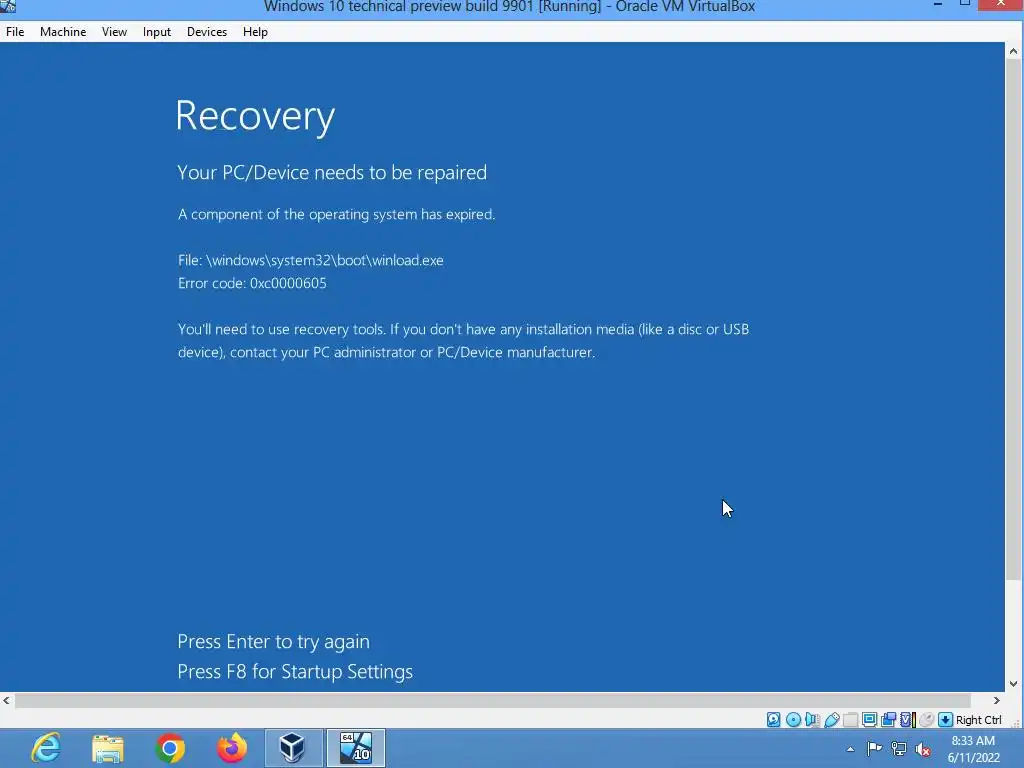Viewport: 1024px width, 768px height.
Task: Open the Machine menu
Action: pyautogui.click(x=63, y=31)
